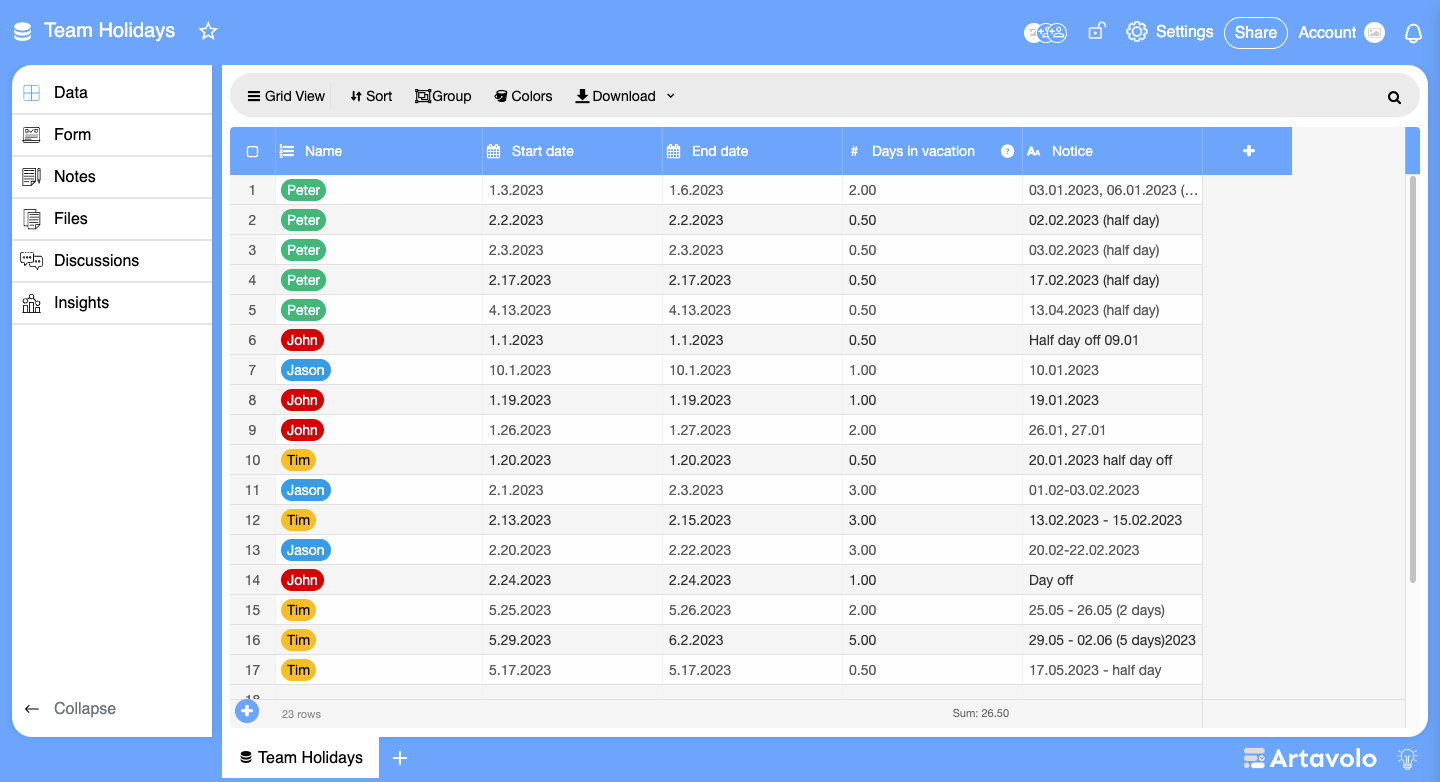Select days cell 5.00 in row 16
Viewport: 1440px width, 782px height.
click(932, 640)
